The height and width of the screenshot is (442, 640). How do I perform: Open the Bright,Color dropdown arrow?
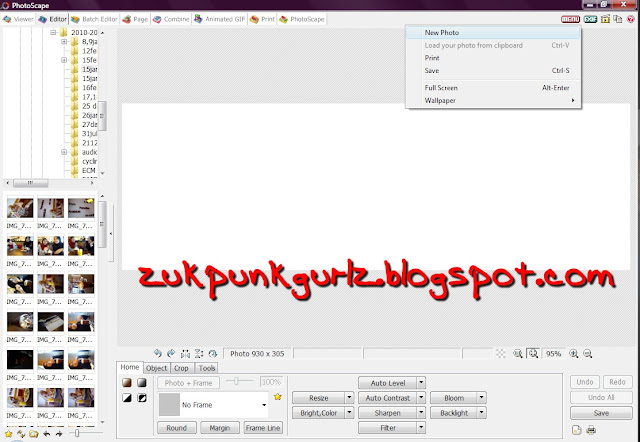tap(349, 413)
